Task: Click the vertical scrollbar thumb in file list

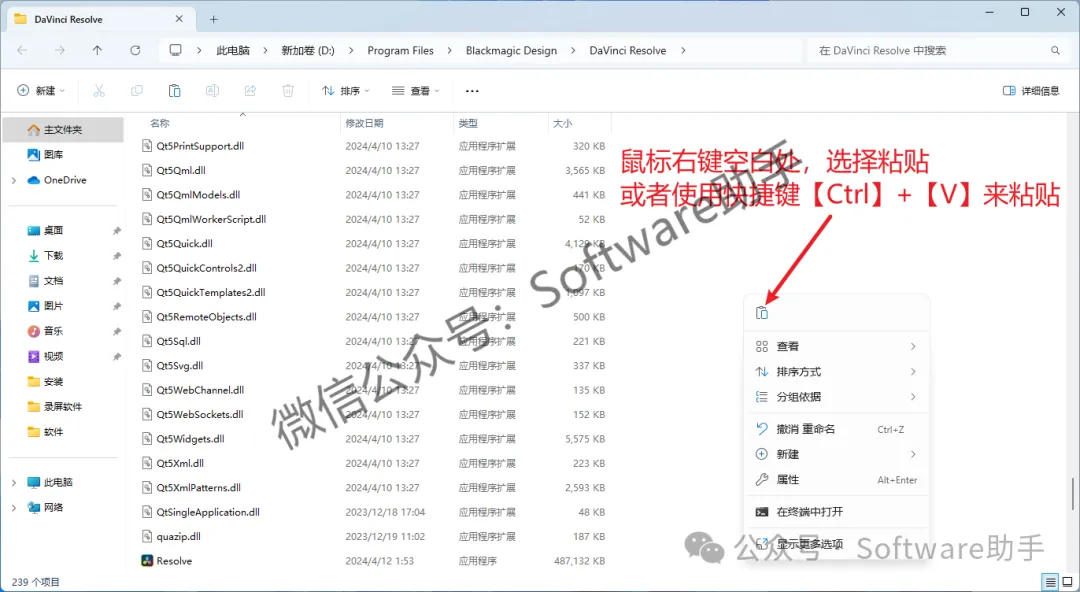Action: (1072, 495)
